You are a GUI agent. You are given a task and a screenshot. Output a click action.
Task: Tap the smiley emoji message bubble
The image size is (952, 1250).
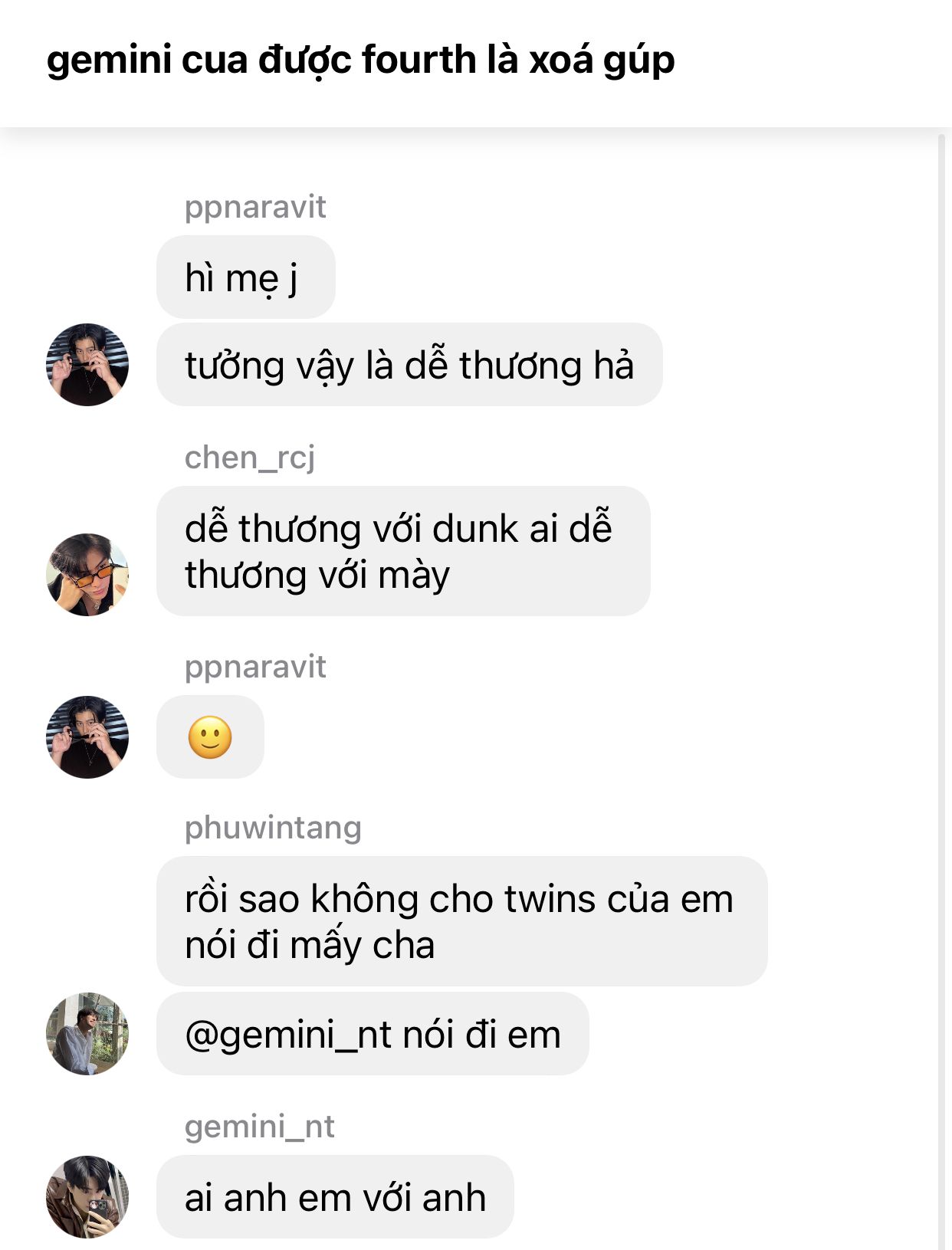(x=210, y=737)
